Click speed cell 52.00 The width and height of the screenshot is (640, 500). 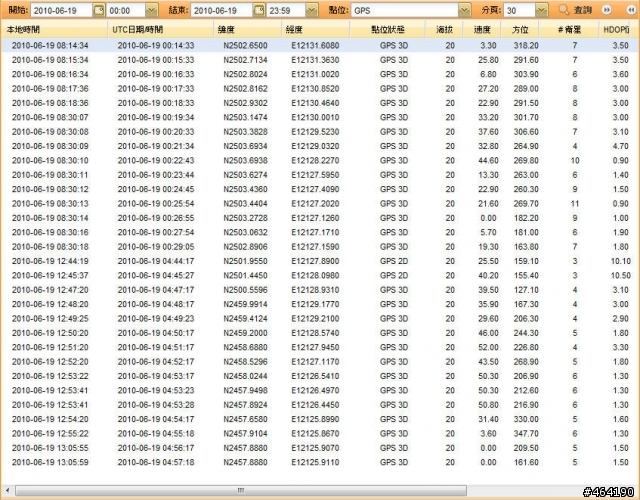[x=488, y=347]
